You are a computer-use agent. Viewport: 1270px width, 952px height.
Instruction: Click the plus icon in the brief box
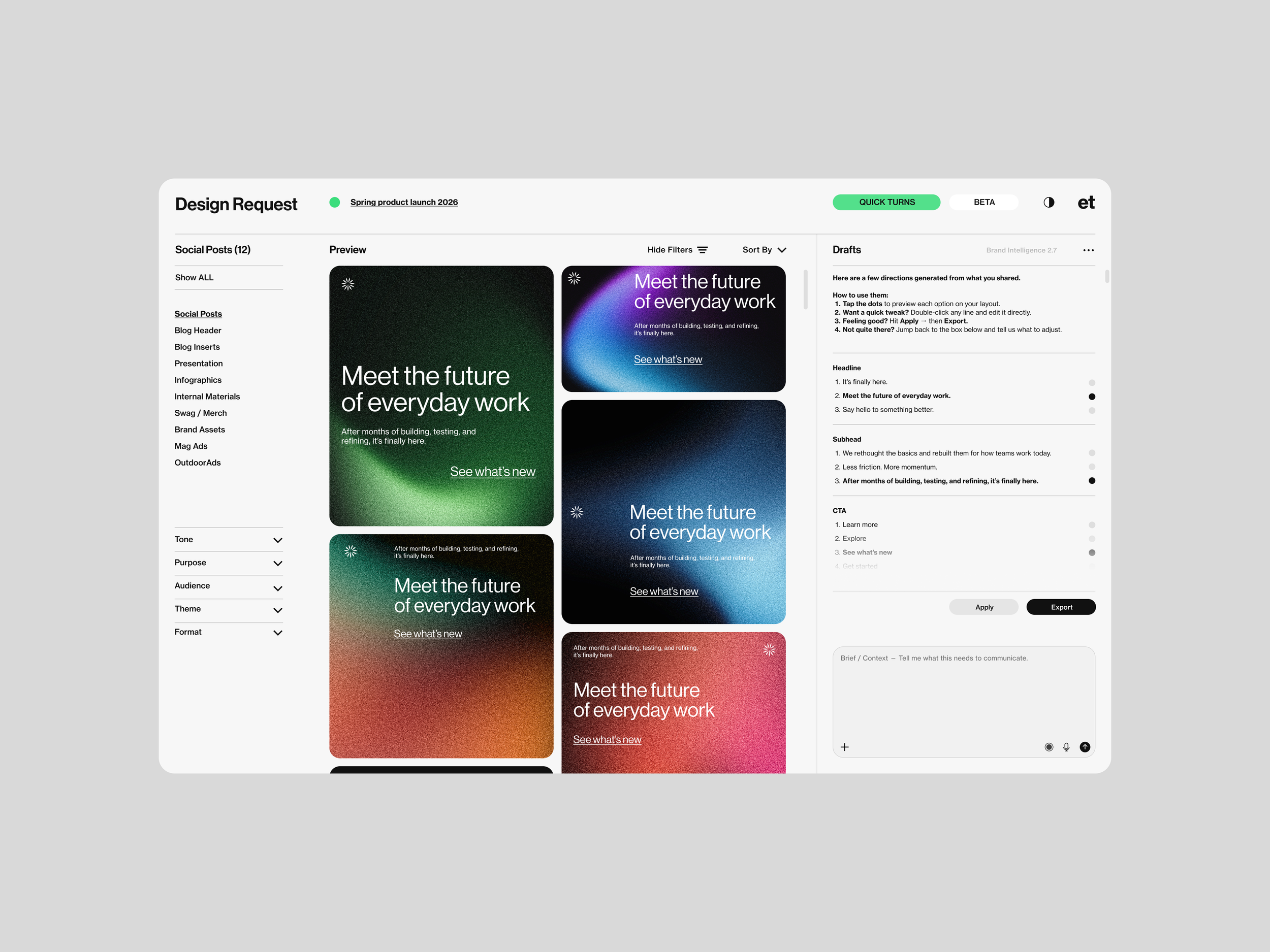point(845,746)
